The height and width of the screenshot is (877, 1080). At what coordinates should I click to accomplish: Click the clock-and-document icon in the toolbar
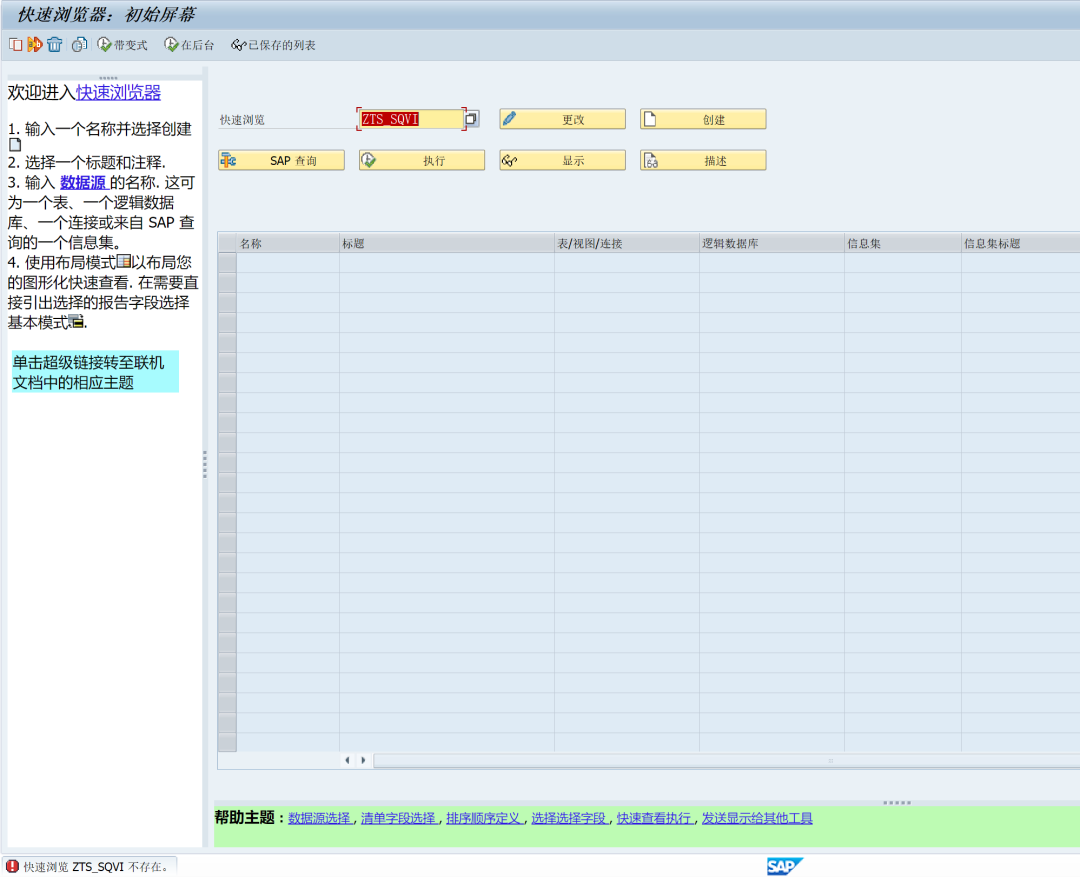(x=79, y=45)
